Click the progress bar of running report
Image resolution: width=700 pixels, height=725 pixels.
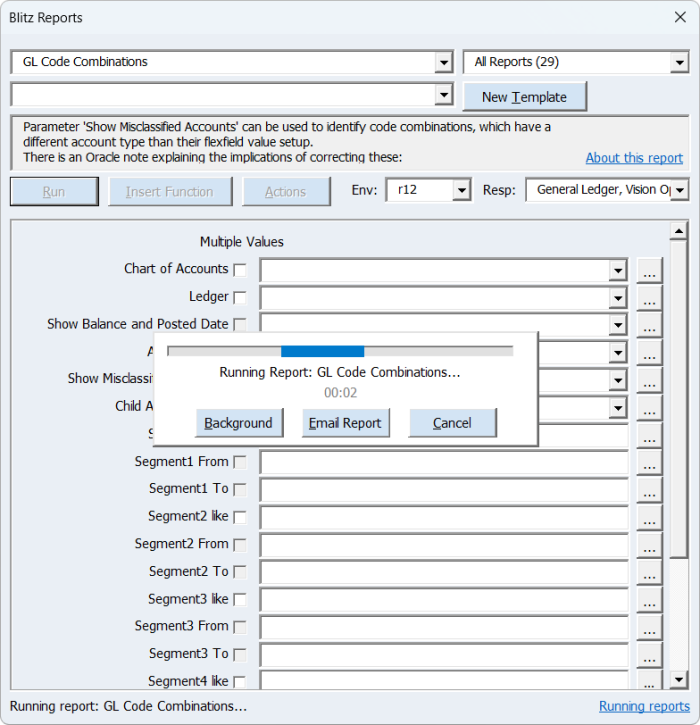coord(340,351)
